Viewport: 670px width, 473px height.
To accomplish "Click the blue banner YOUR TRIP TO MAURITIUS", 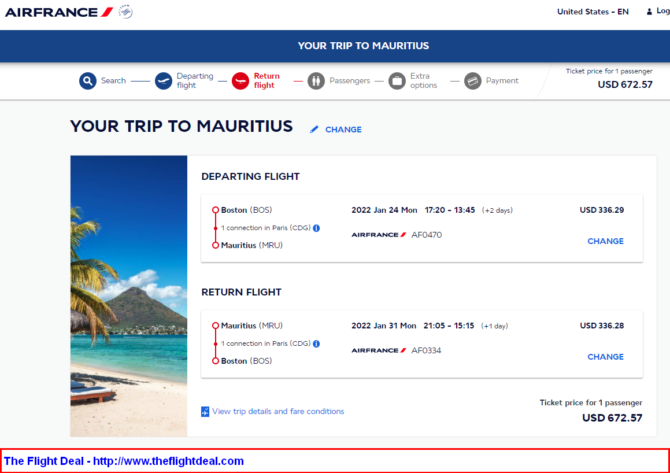I will pyautogui.click(x=363, y=46).
